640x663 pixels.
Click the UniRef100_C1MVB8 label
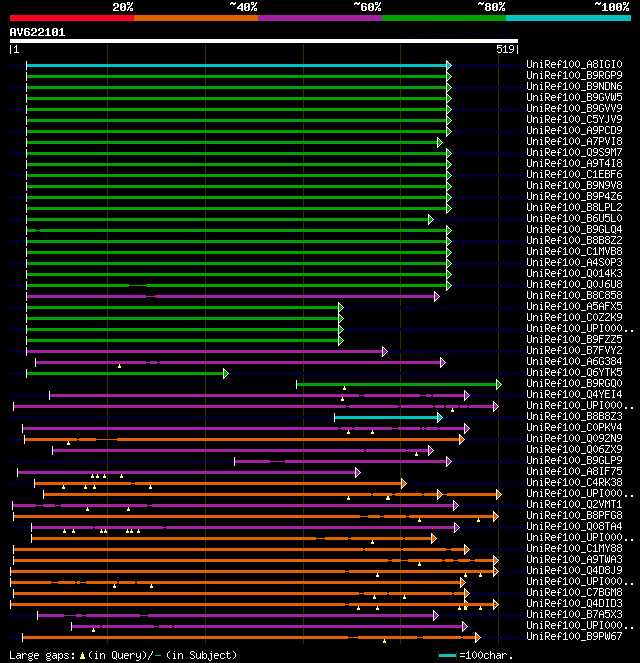574,251
